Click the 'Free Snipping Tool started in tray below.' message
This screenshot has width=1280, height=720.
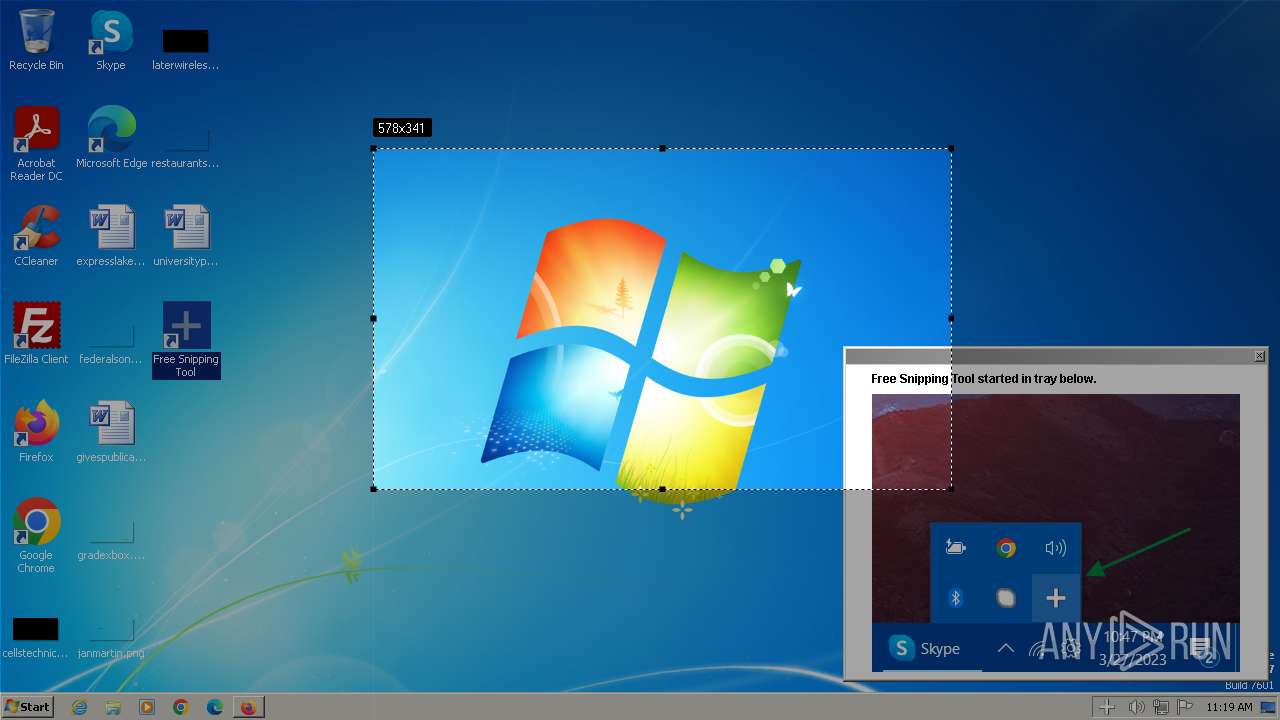pyautogui.click(x=983, y=379)
